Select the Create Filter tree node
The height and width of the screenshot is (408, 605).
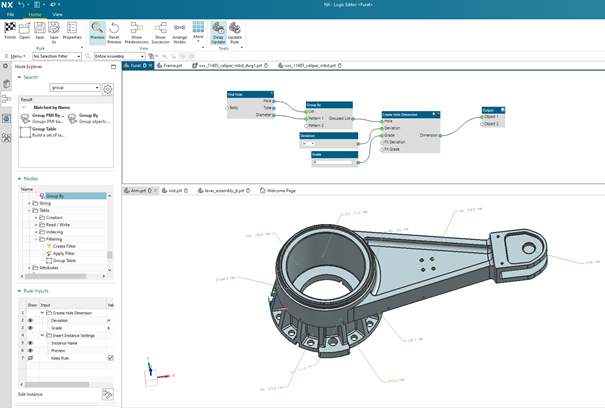point(65,246)
